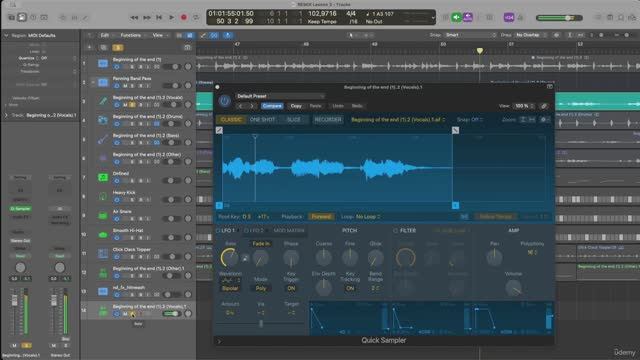Click the Master Volume slider in control bar
The image size is (640, 360).
pyautogui.click(x=559, y=18)
